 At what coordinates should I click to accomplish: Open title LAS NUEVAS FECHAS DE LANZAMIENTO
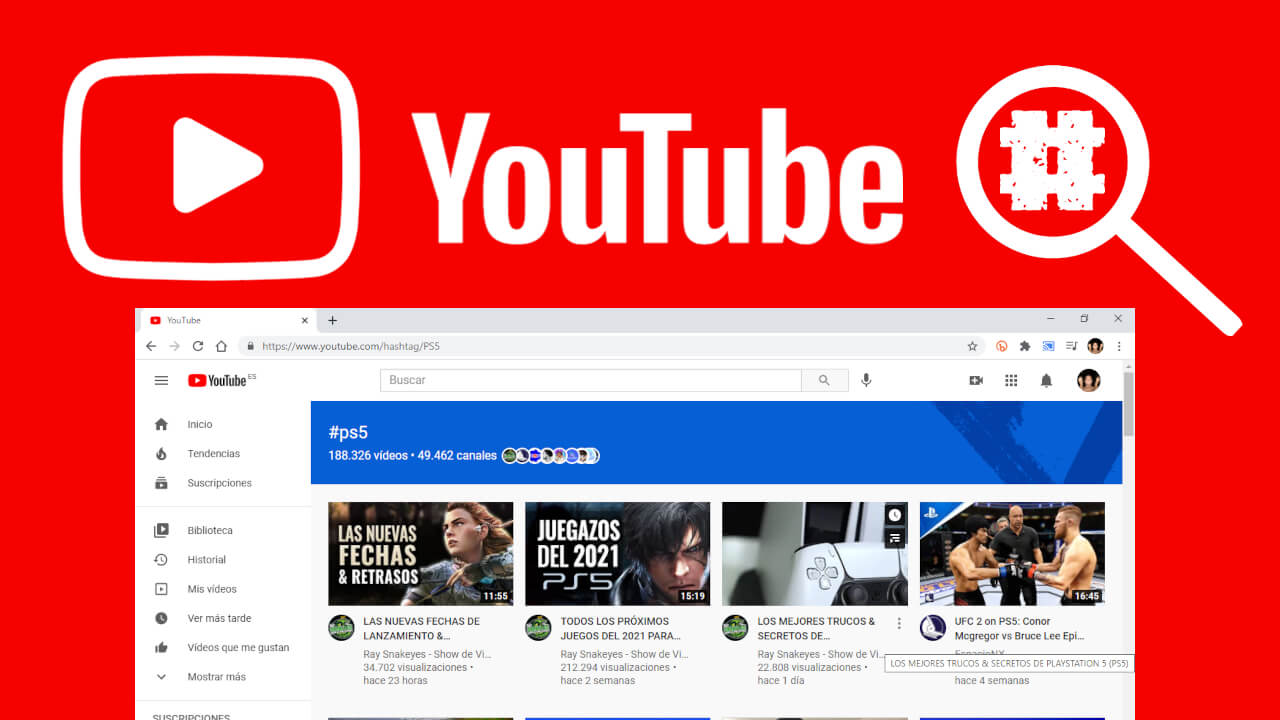point(422,628)
